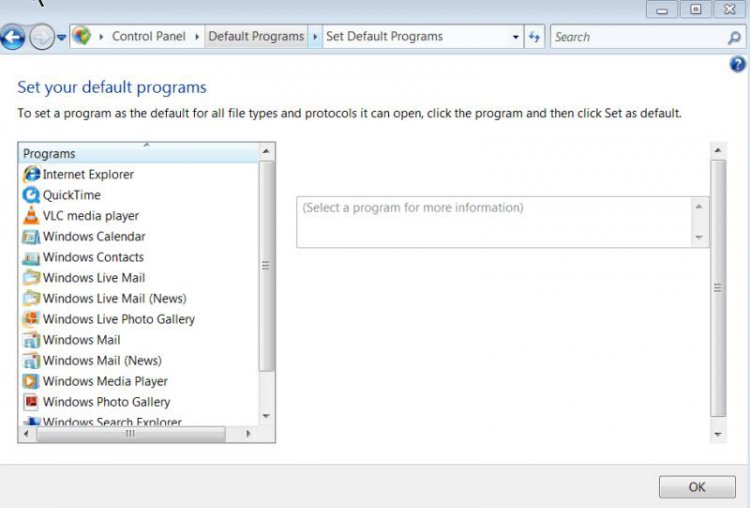
Task: Click right pane scrollbar up arrow
Action: 717,151
